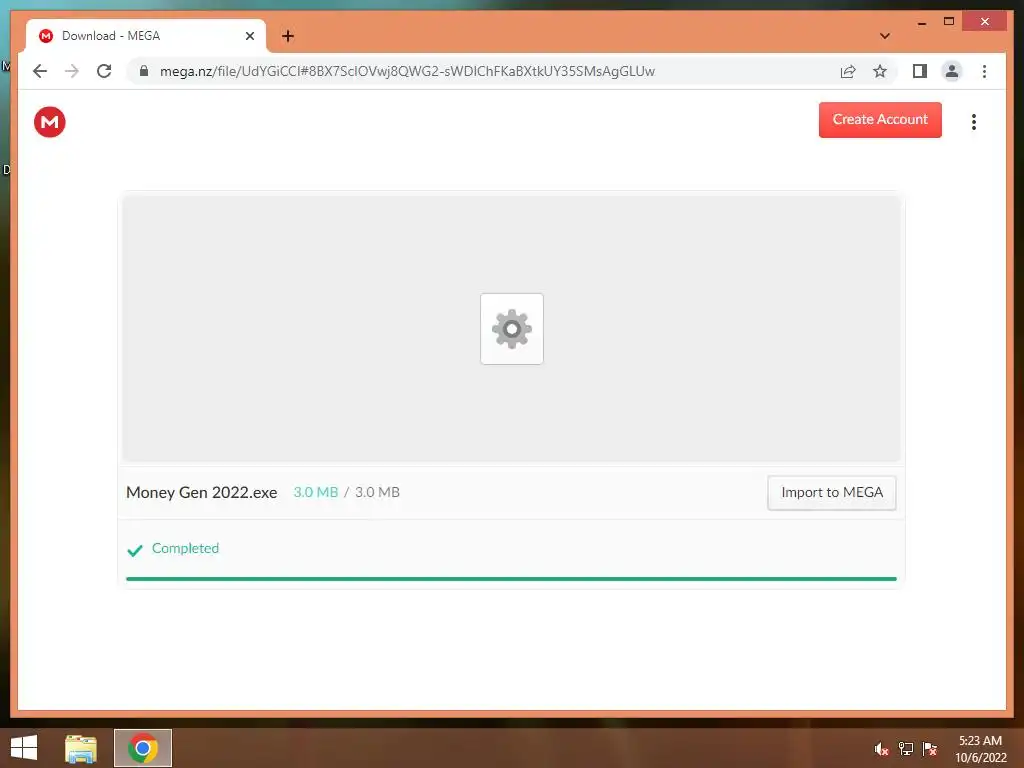This screenshot has width=1024, height=768.
Task: Click the Money Gen 2022.exe file name
Action: tap(202, 492)
